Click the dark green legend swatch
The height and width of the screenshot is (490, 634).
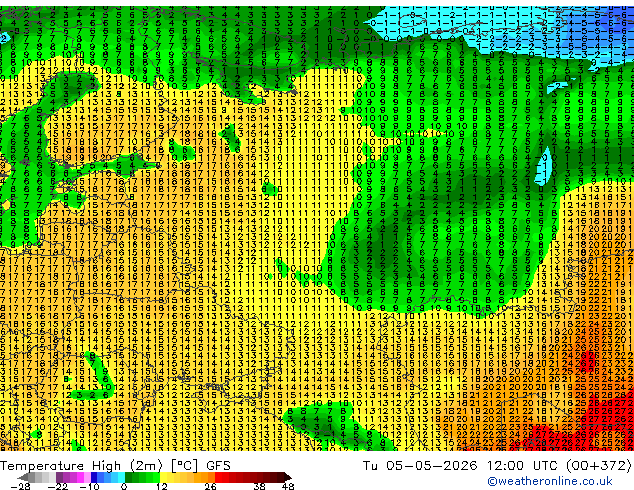coord(129,477)
